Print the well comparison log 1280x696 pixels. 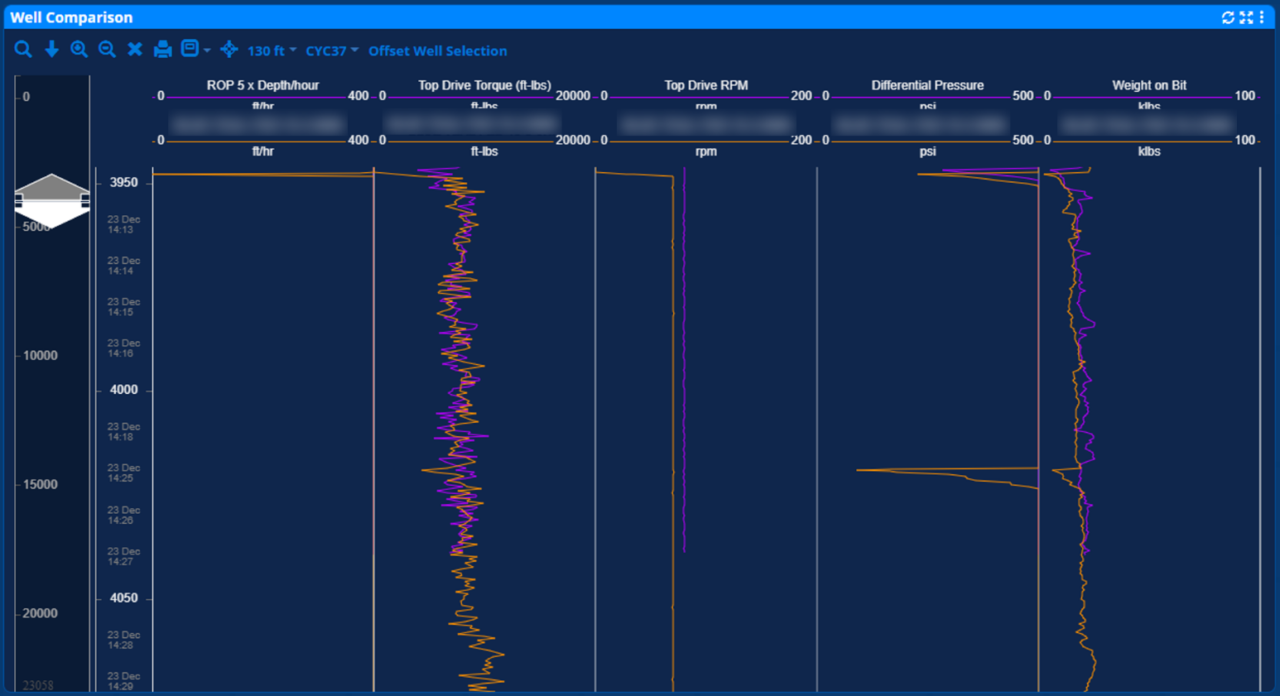(162, 49)
